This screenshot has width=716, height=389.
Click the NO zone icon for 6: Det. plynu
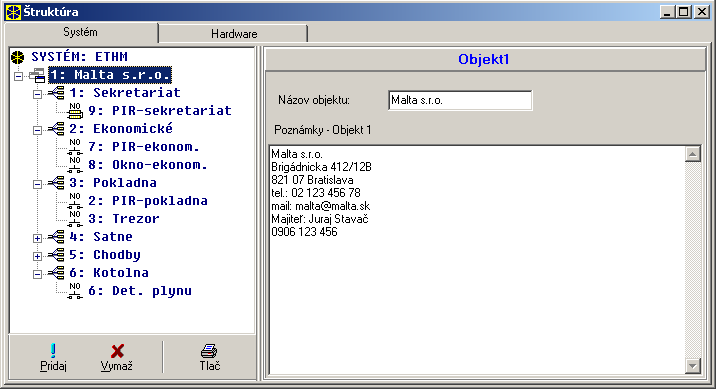click(x=75, y=291)
